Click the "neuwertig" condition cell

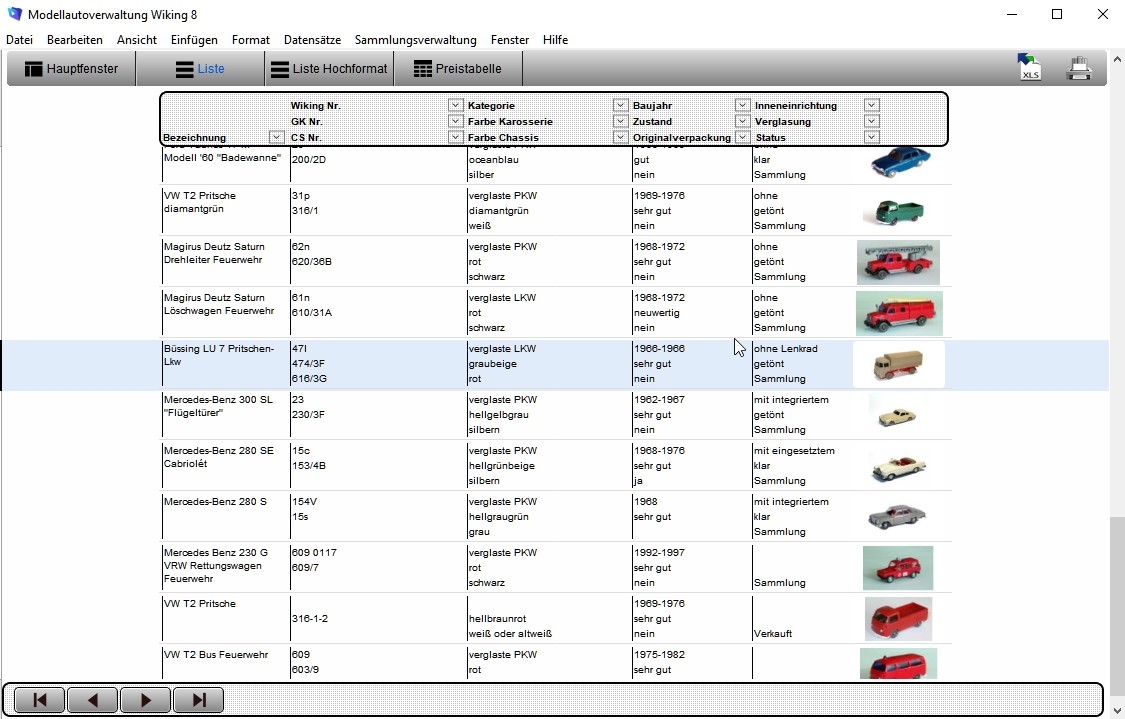click(656, 313)
